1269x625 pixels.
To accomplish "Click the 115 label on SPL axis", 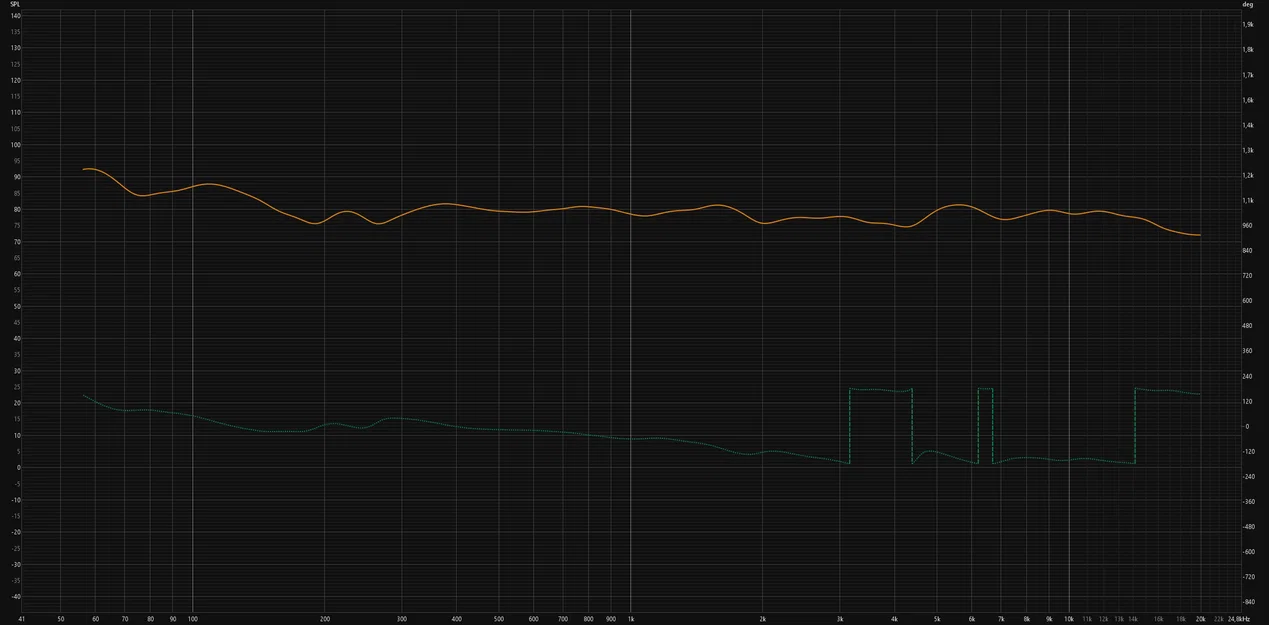I will [15, 96].
